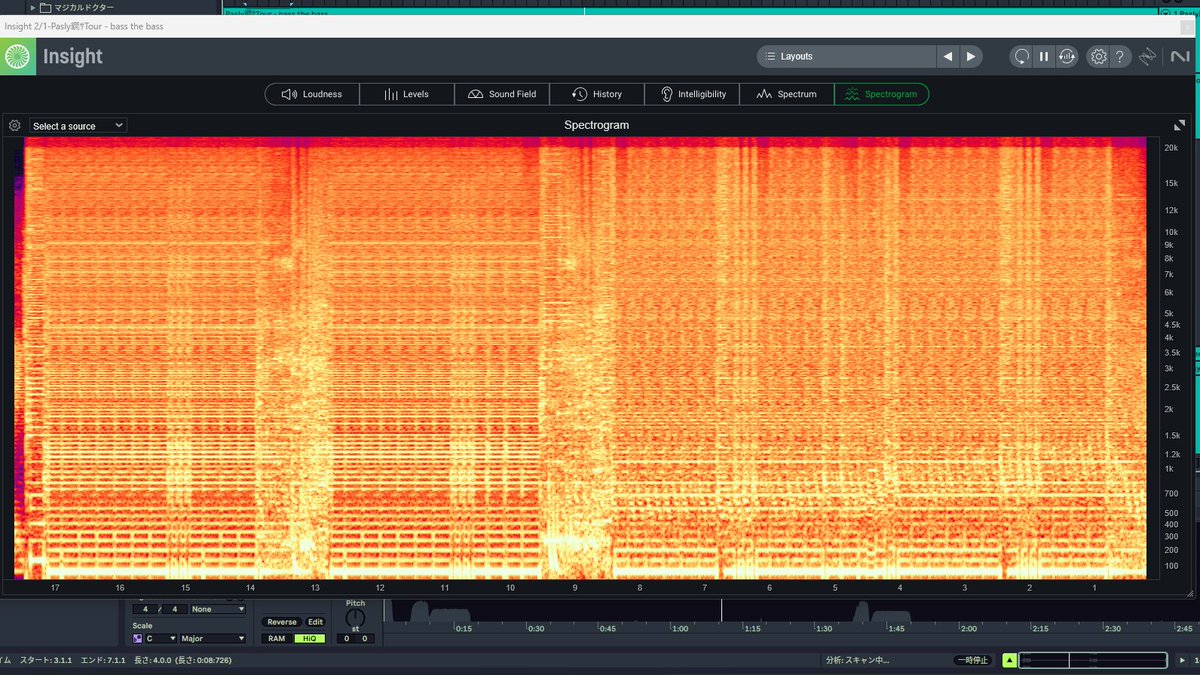Screen dimensions: 1200x675
Task: Click the Reverse button in clip view
Action: click(x=281, y=622)
